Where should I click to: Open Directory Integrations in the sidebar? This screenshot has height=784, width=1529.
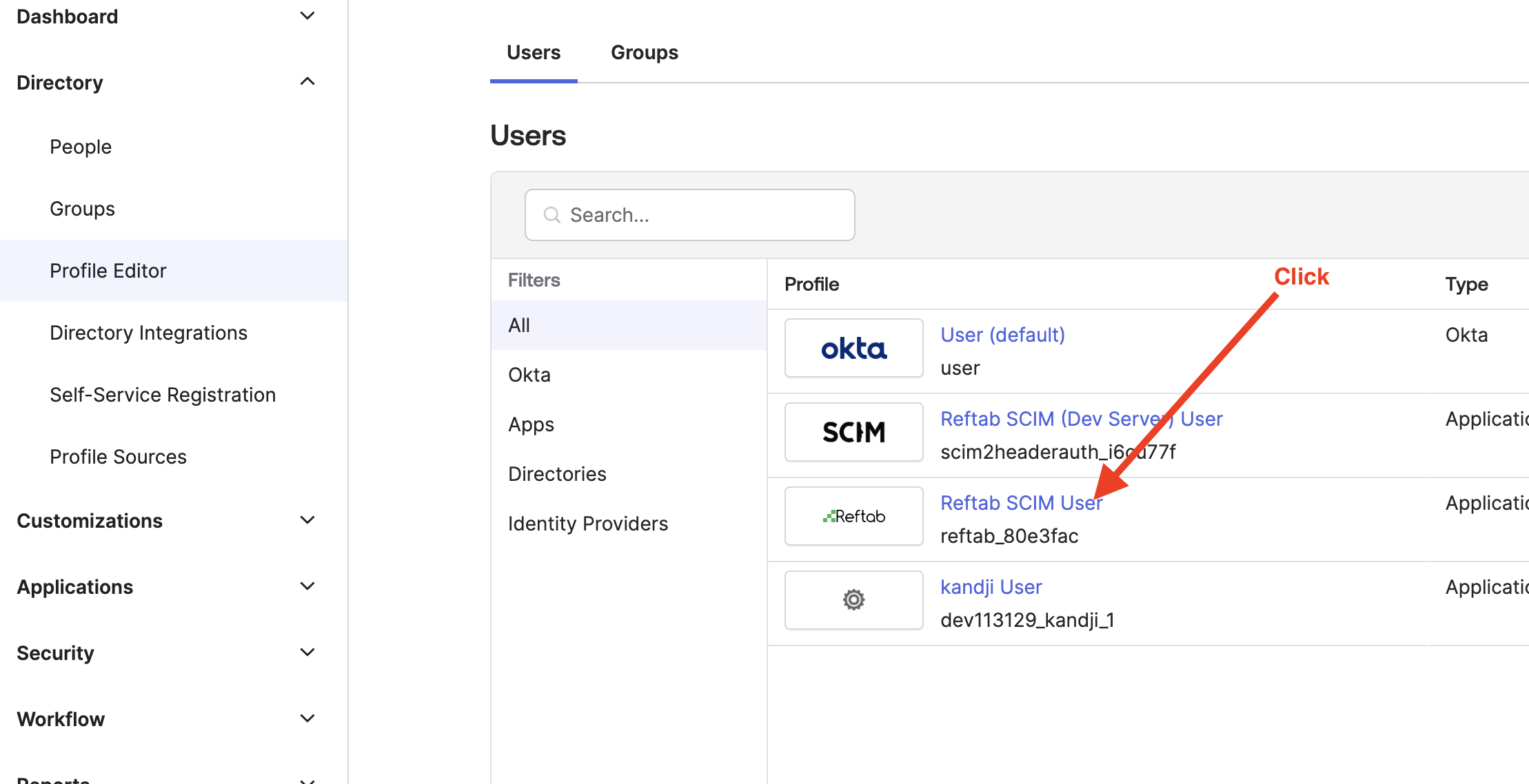pos(148,333)
